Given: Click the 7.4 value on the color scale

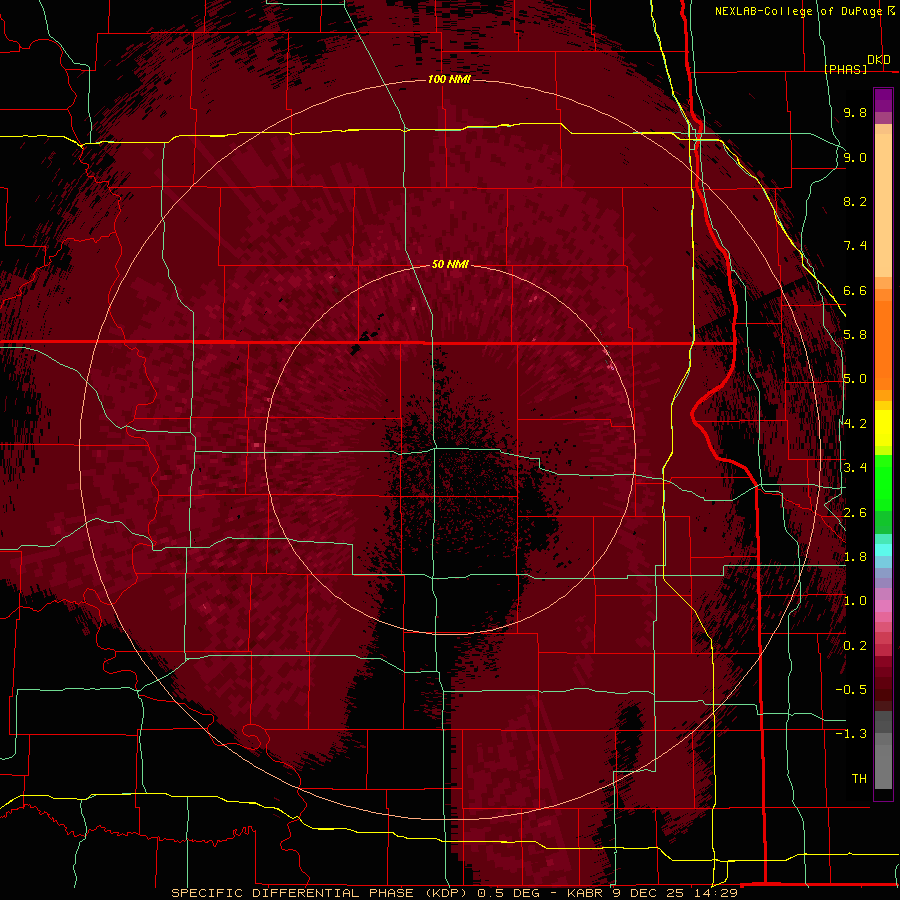Looking at the screenshot, I should 855,246.
